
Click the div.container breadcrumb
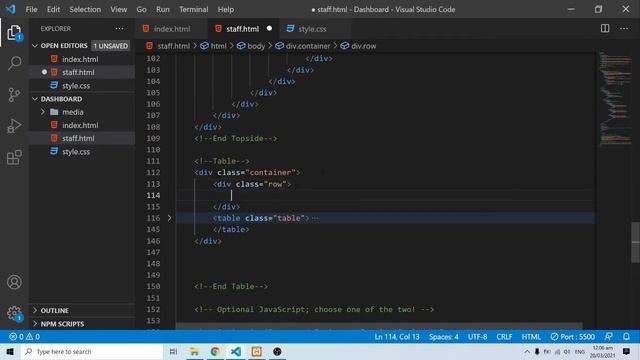(x=308, y=46)
